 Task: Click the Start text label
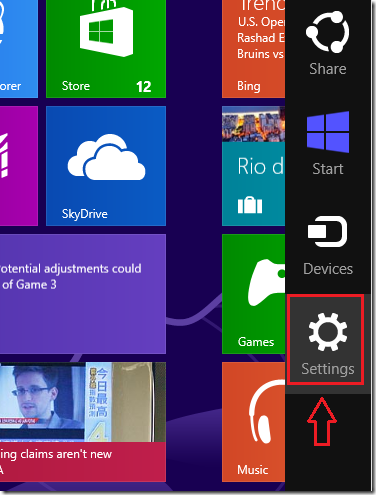pyautogui.click(x=328, y=169)
